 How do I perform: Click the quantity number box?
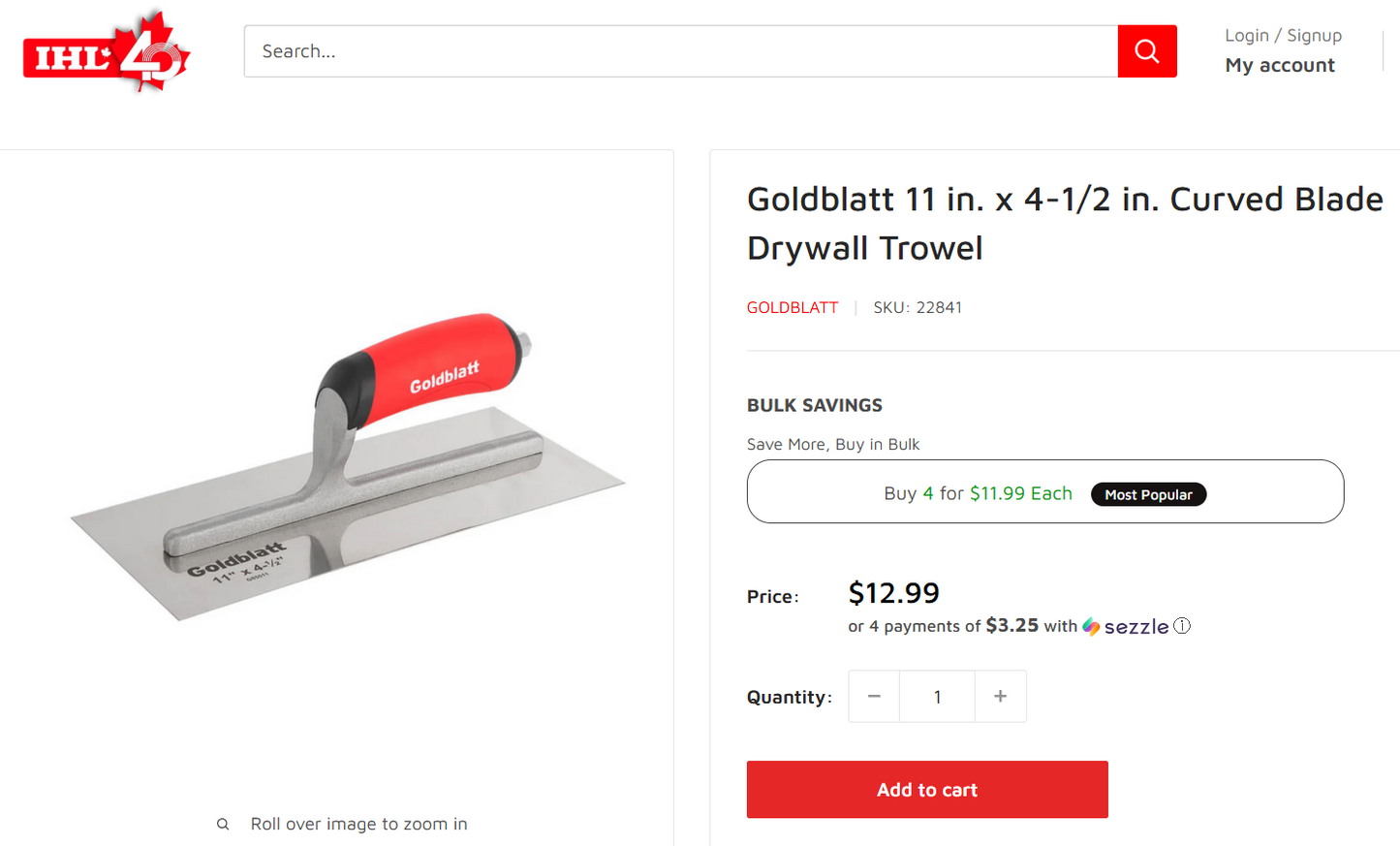pyautogui.click(x=937, y=696)
